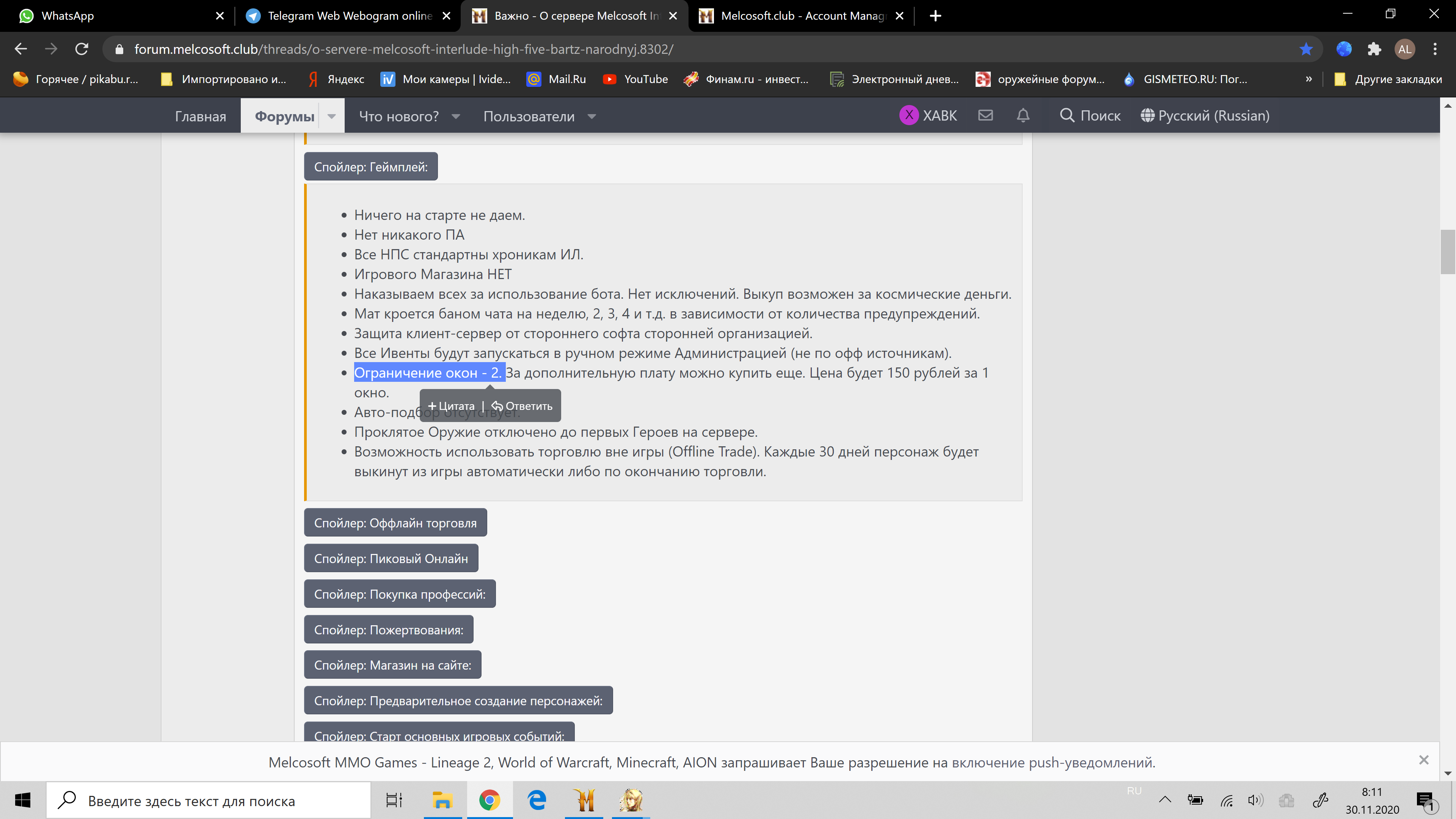Screen dimensions: 1456x819
Task: Go to the Главная menu item
Action: [200, 116]
